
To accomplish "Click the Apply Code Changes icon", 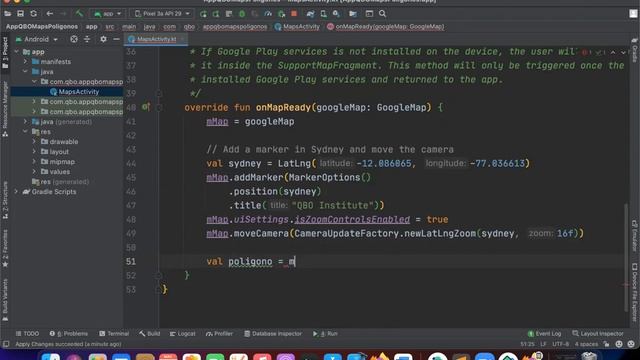I will pyautogui.click(x=229, y=14).
